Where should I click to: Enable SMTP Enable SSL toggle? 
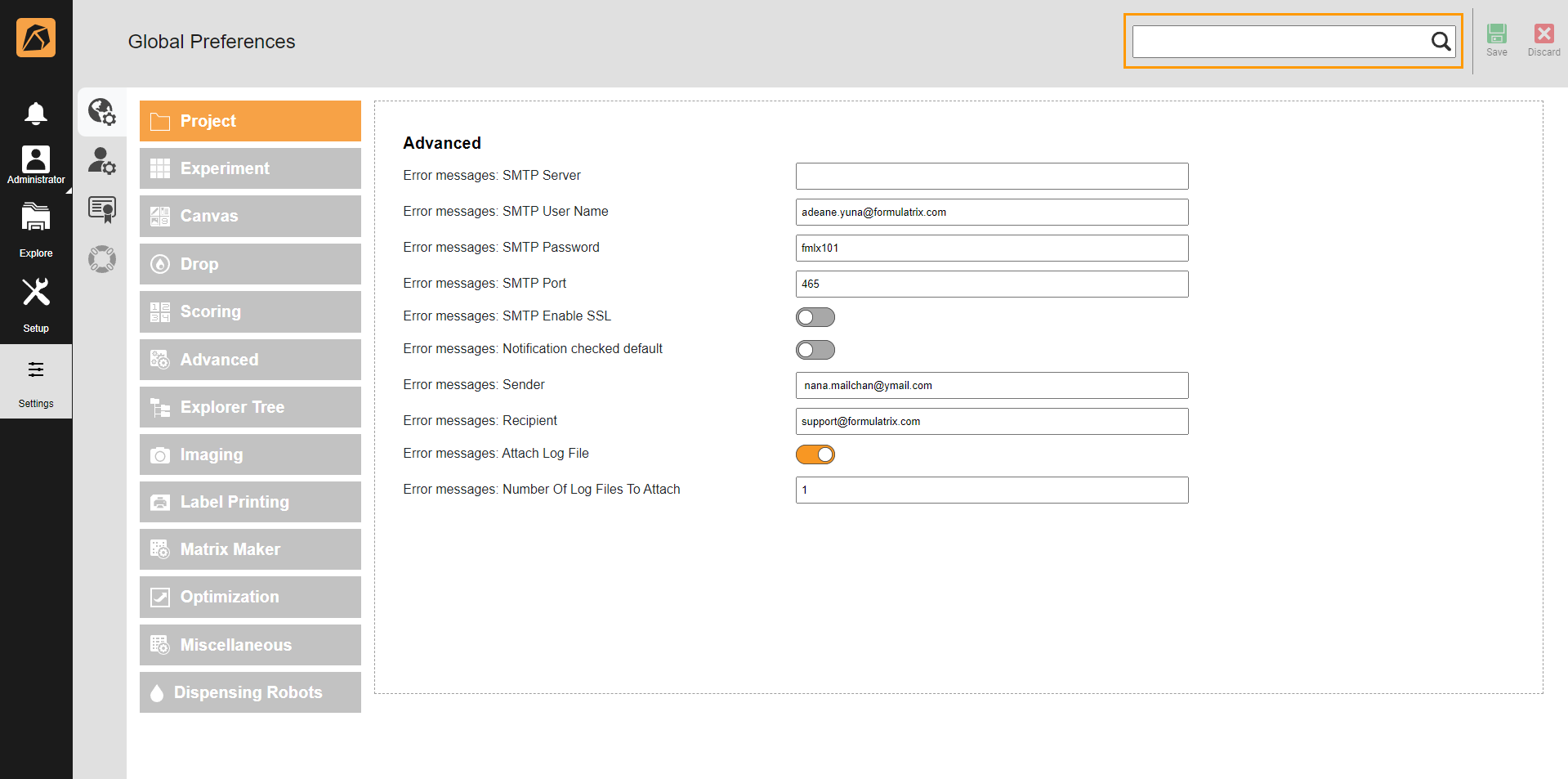[815, 317]
